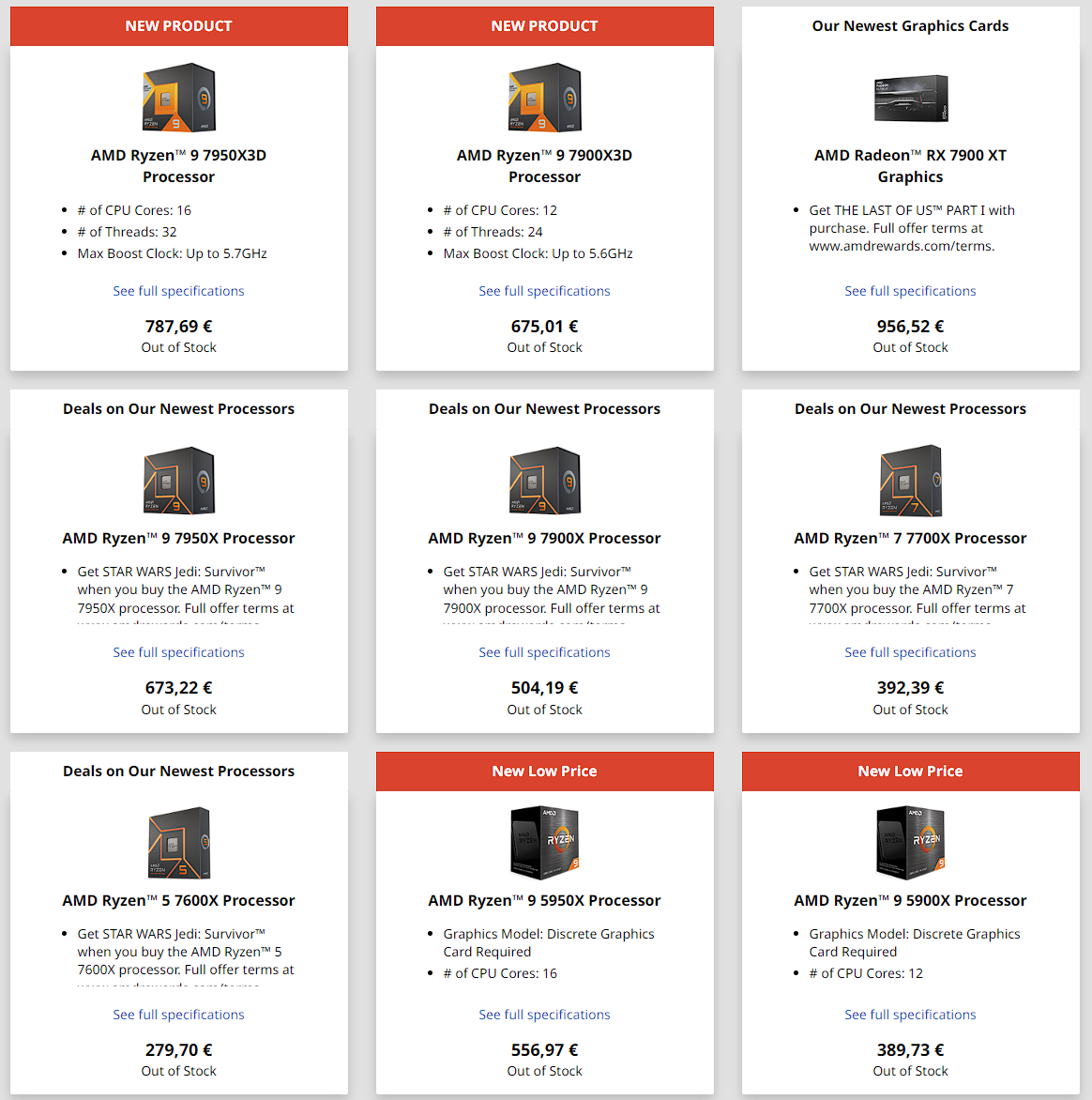1092x1100 pixels.
Task: Click Out of Stock under the 389,73 € price
Action: coord(910,1071)
